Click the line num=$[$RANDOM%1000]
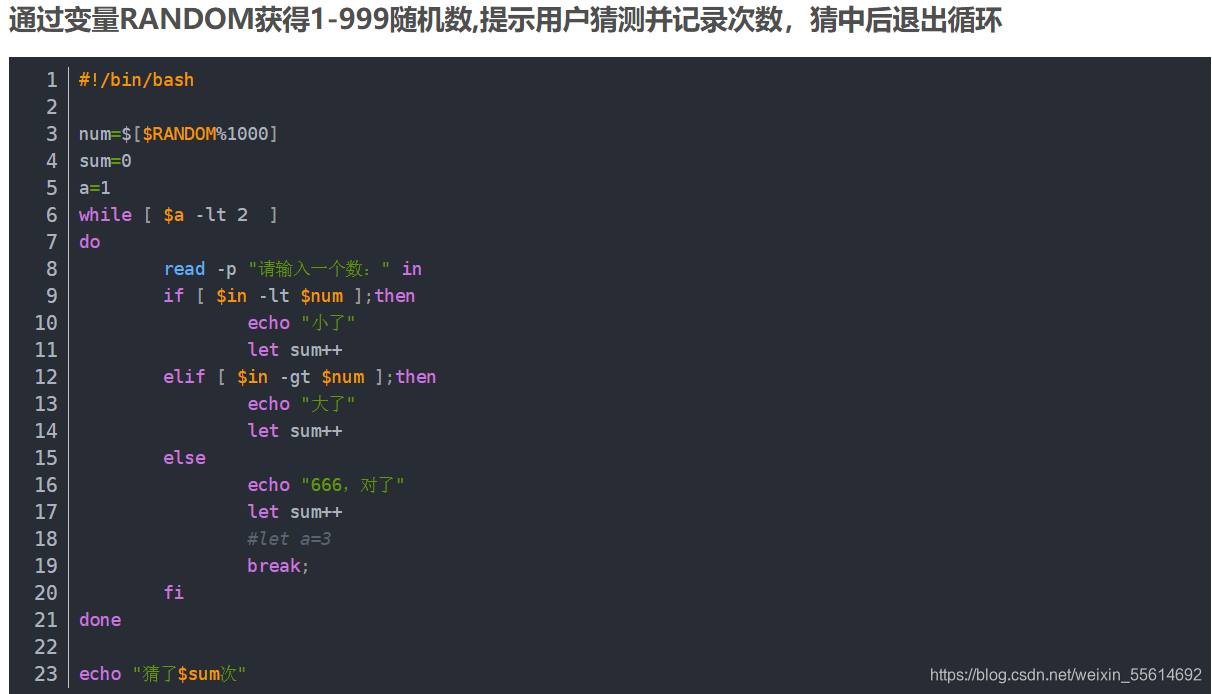This screenshot has height=694, width=1212. pyautogui.click(x=179, y=134)
